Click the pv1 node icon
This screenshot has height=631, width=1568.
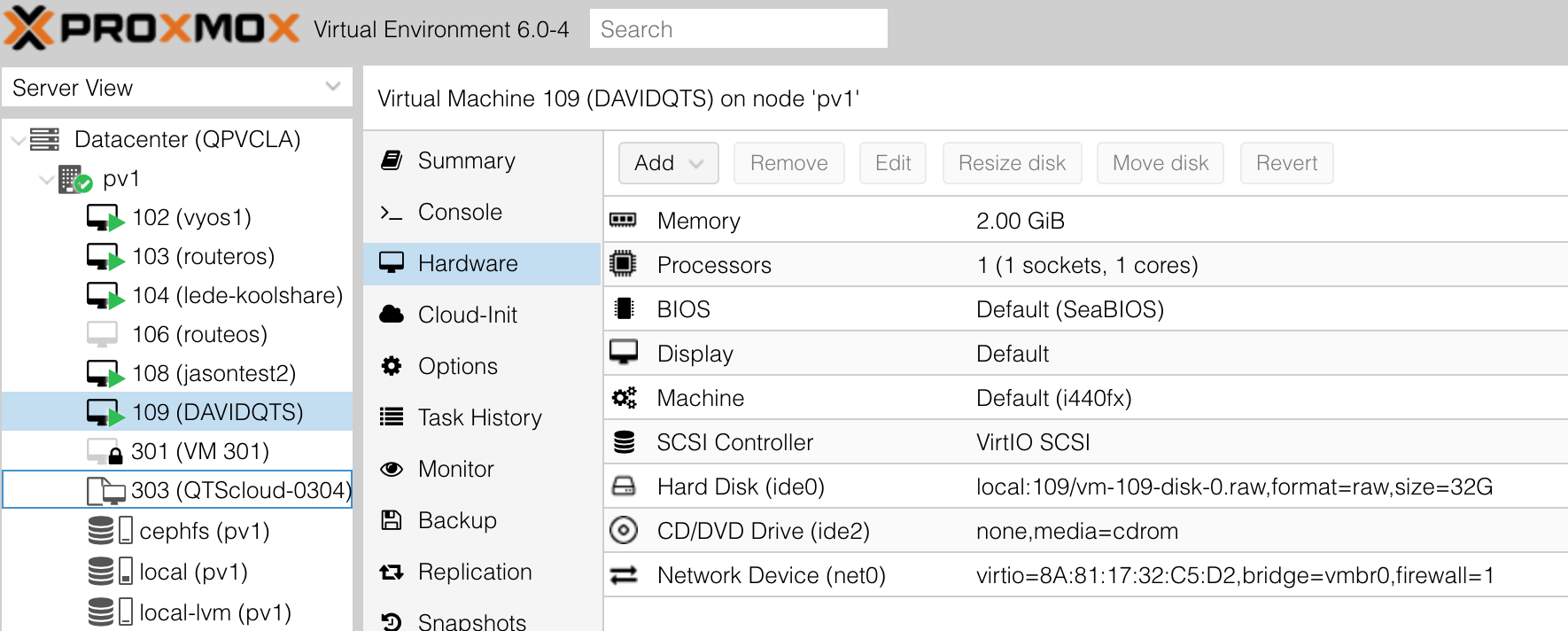point(75,179)
